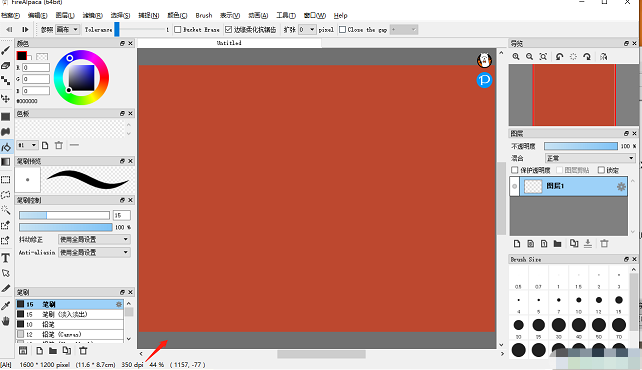
Task: Select the Select Pen tool
Action: point(6,225)
